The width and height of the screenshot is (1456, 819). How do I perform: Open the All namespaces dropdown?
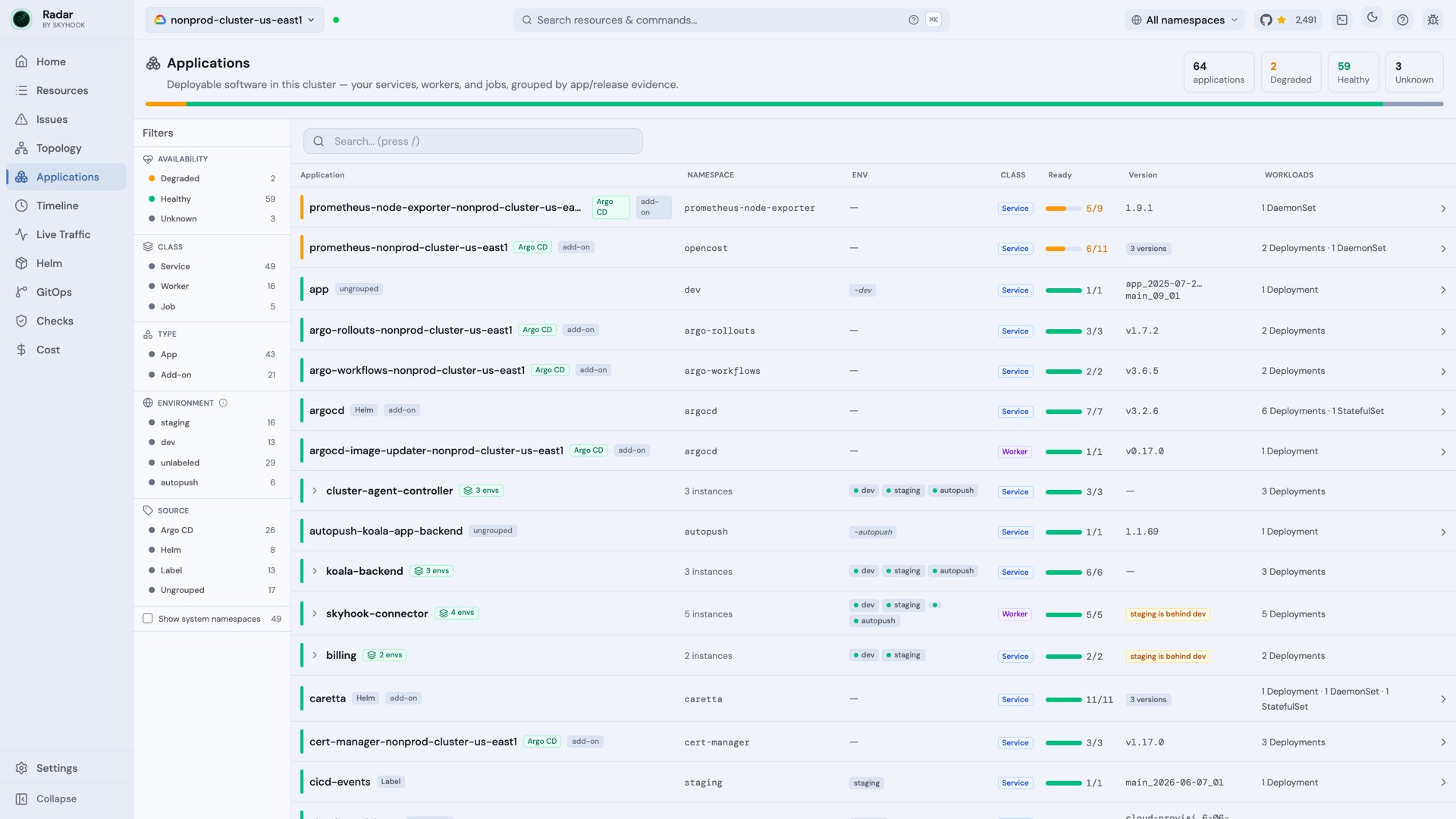click(x=1185, y=20)
